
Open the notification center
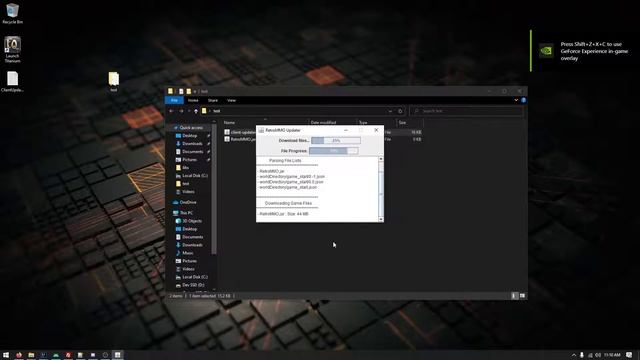tap(629, 355)
